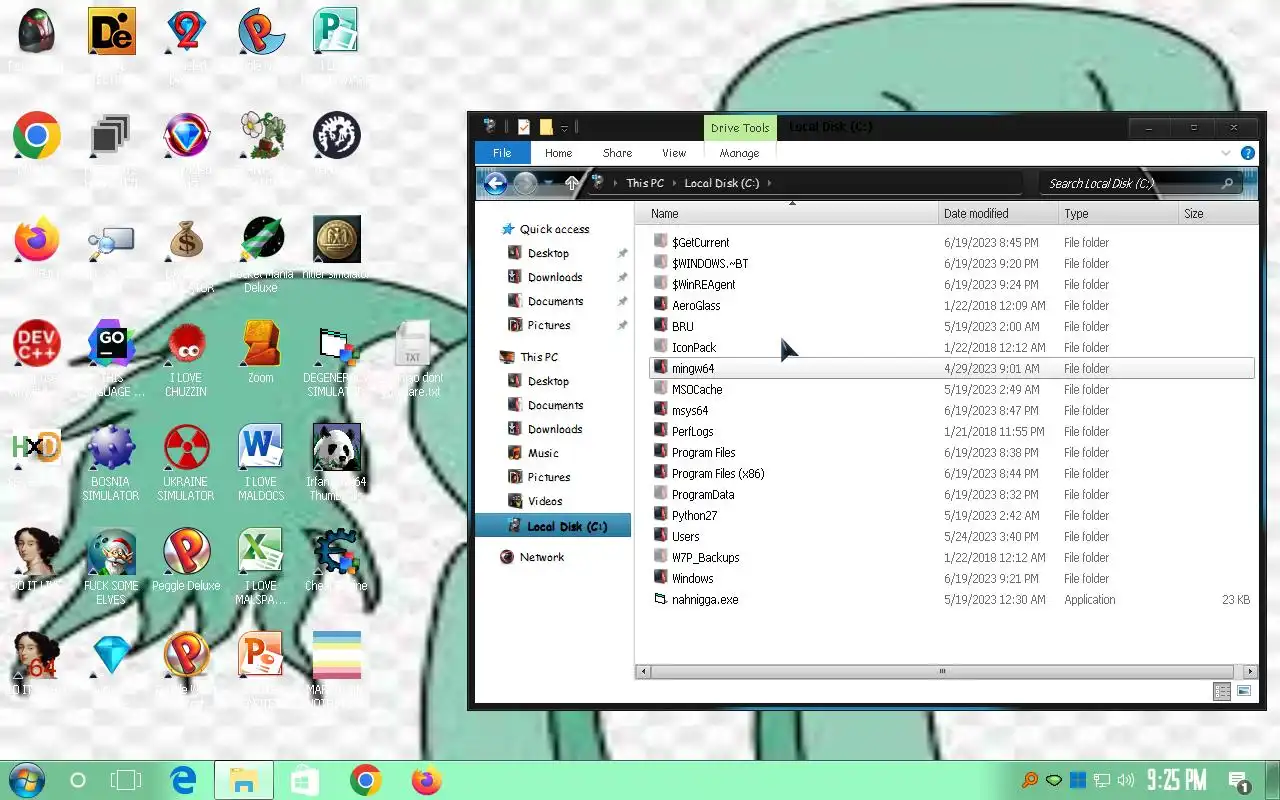This screenshot has height=800, width=1280.
Task: Select the Firefox desktop shortcut
Action: coord(37,240)
